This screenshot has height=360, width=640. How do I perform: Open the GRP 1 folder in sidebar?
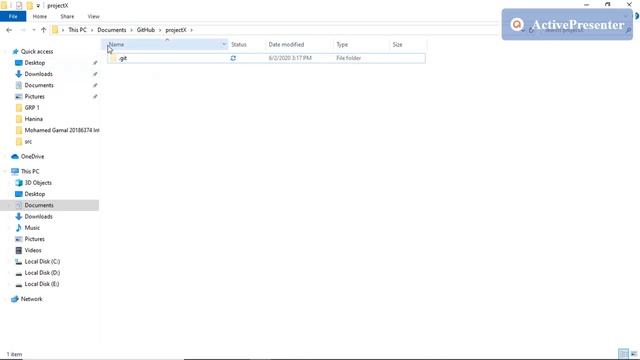click(x=32, y=108)
